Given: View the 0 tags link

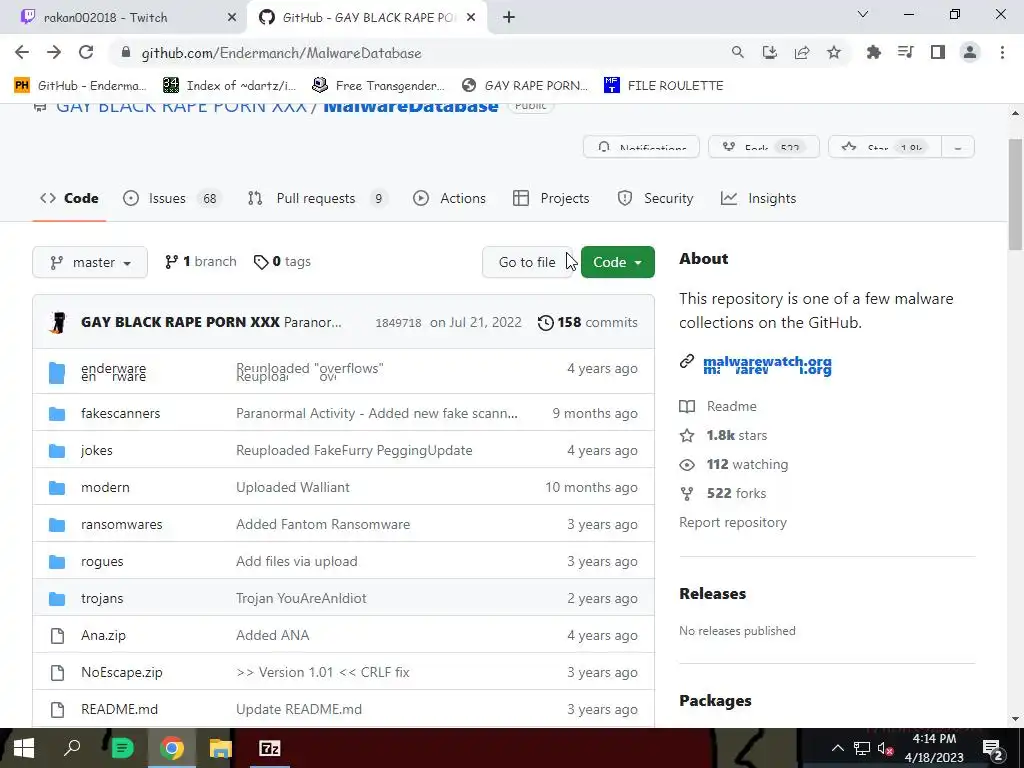Looking at the screenshot, I should click(282, 262).
